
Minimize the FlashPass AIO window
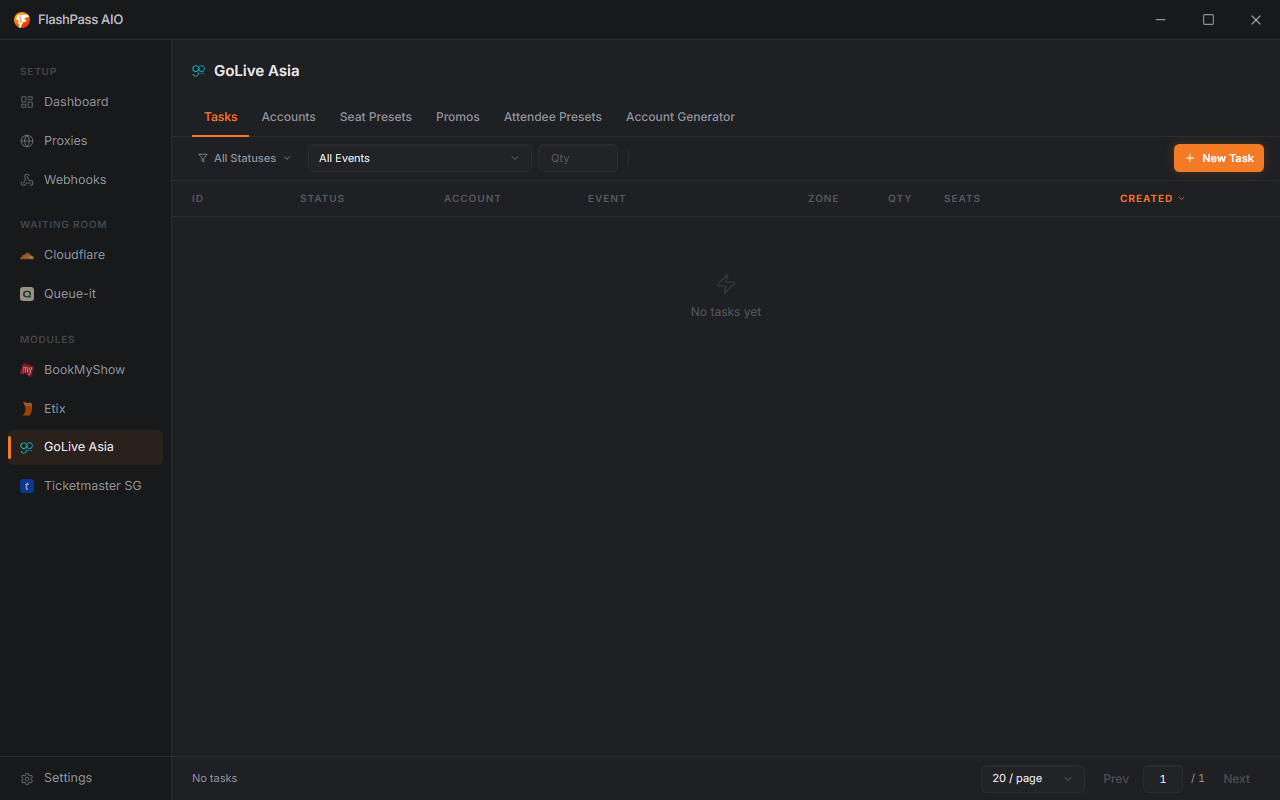[1161, 20]
